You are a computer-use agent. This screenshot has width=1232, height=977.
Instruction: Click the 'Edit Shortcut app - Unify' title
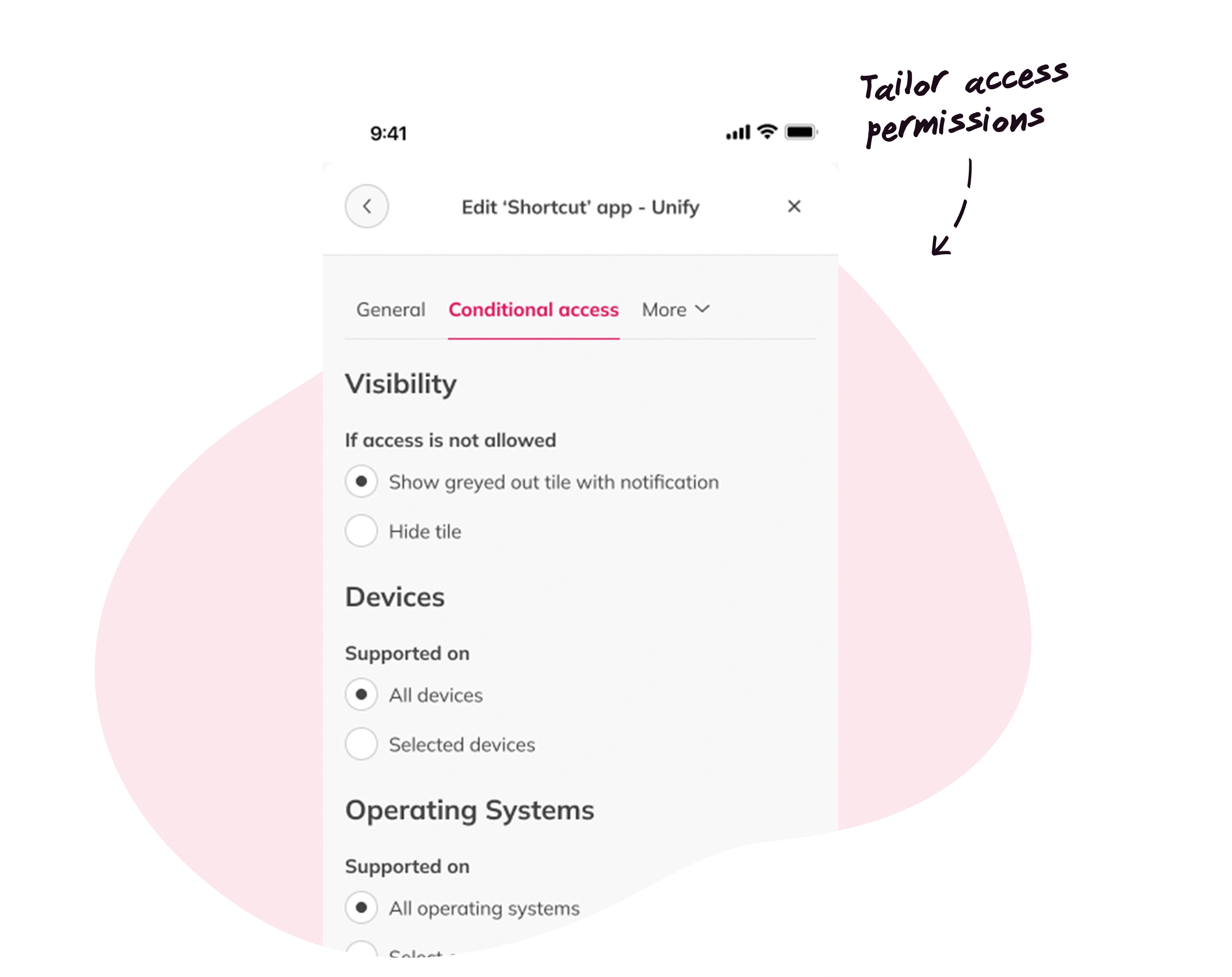pos(581,206)
